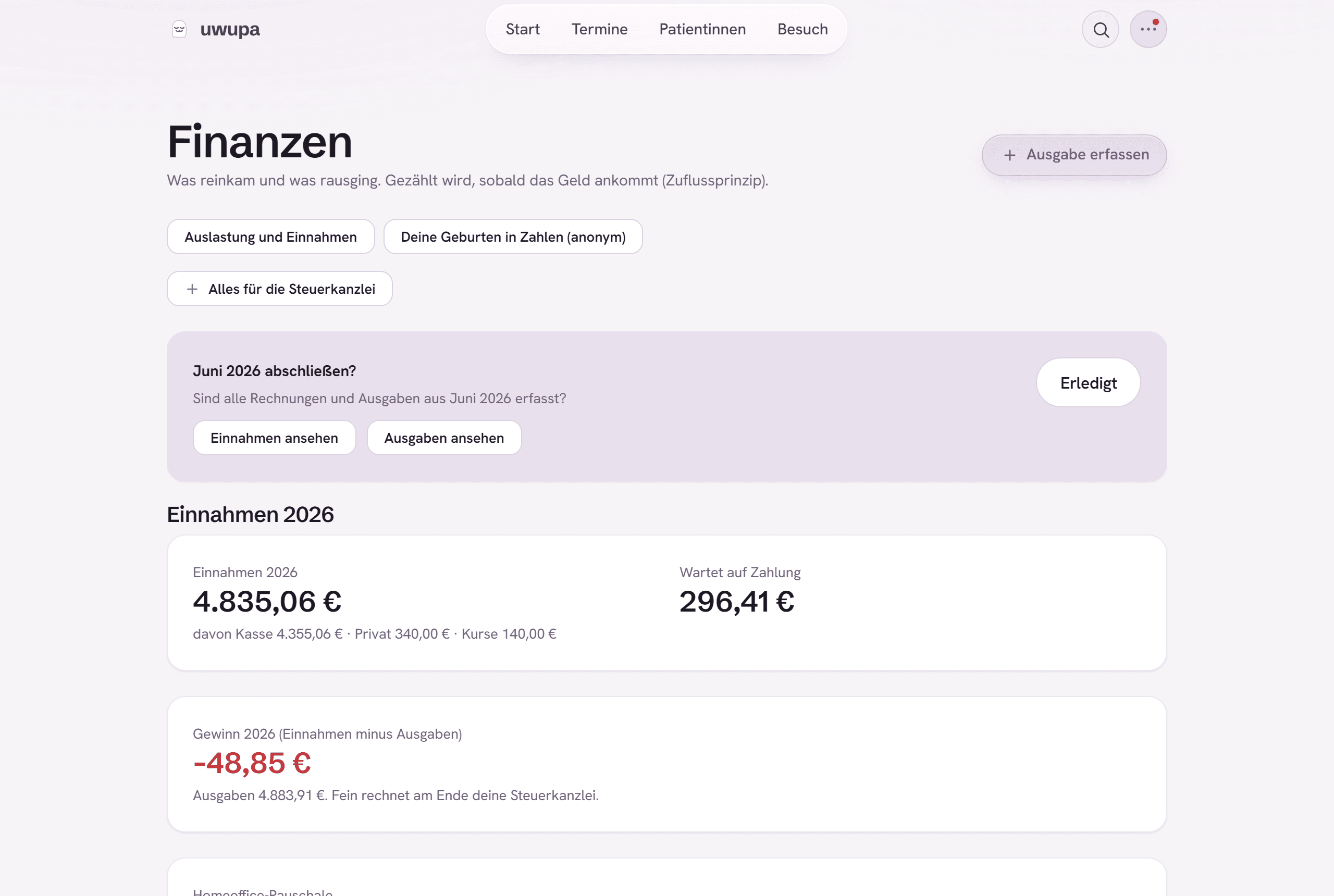Open the Patientinnen tab

coord(702,29)
